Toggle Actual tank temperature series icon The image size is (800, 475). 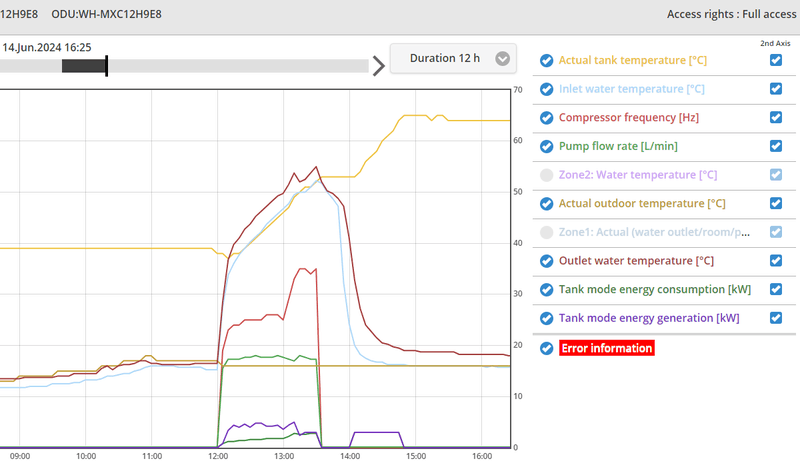(546, 60)
